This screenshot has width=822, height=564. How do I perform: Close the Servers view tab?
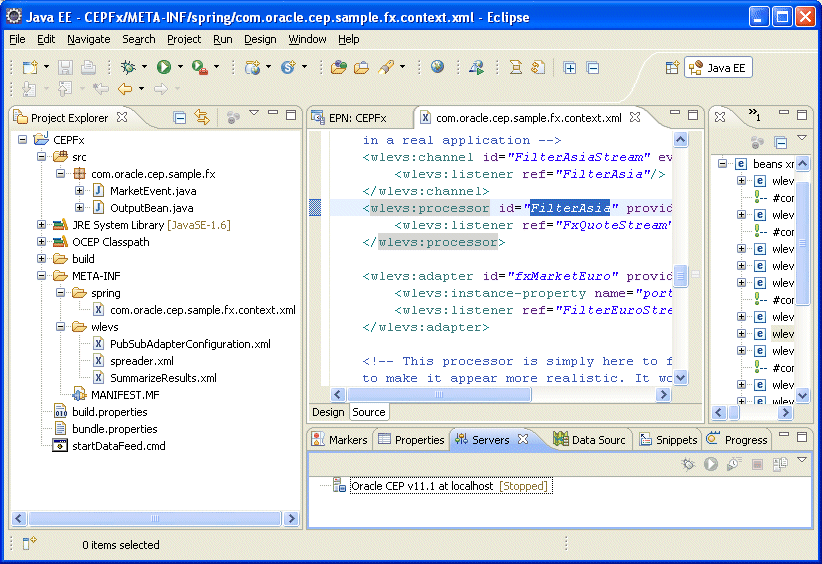point(523,439)
